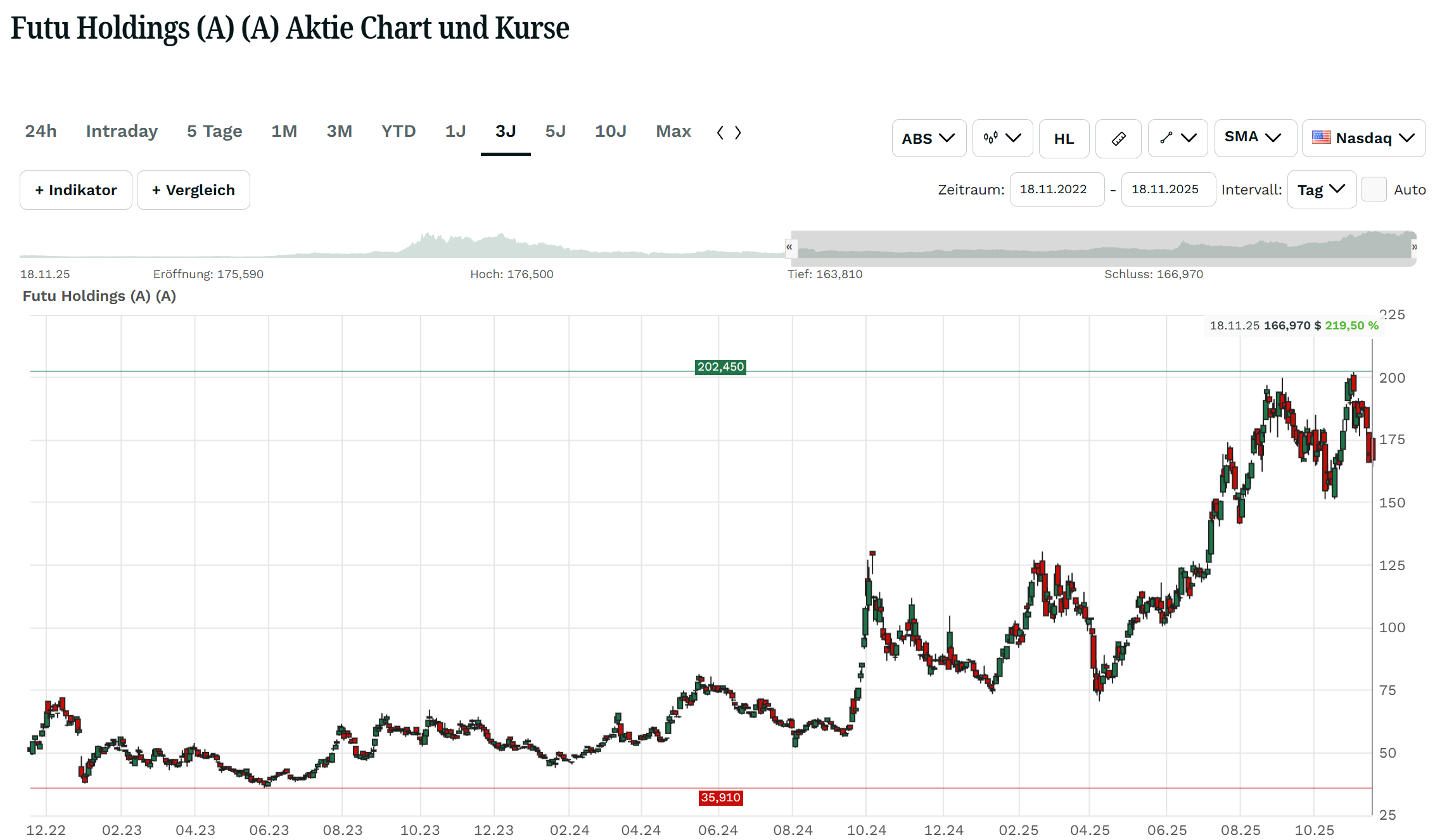Expand the ABS display mode dropdown
The height and width of the screenshot is (840, 1435).
click(x=928, y=138)
